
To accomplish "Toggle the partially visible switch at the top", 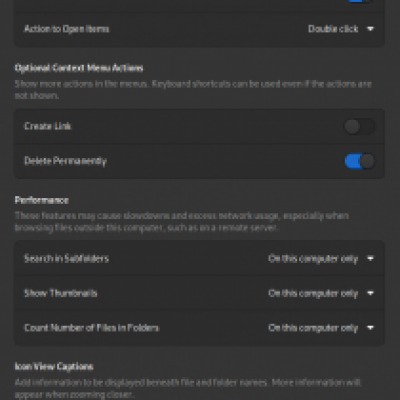I will [360, 1].
